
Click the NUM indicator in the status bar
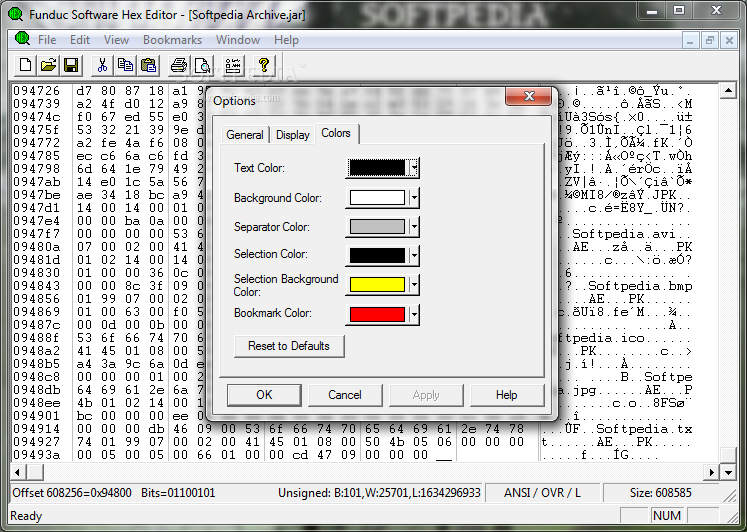pos(666,516)
